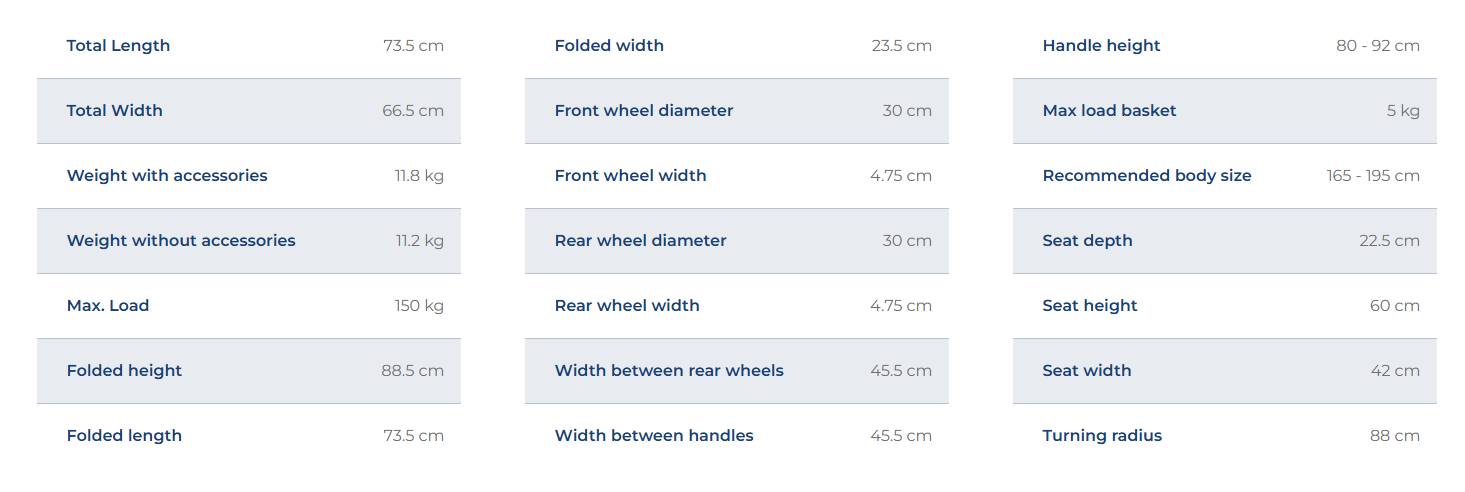The height and width of the screenshot is (492, 1465).
Task: Select the Weight with accessories label
Action: pyautogui.click(x=167, y=176)
